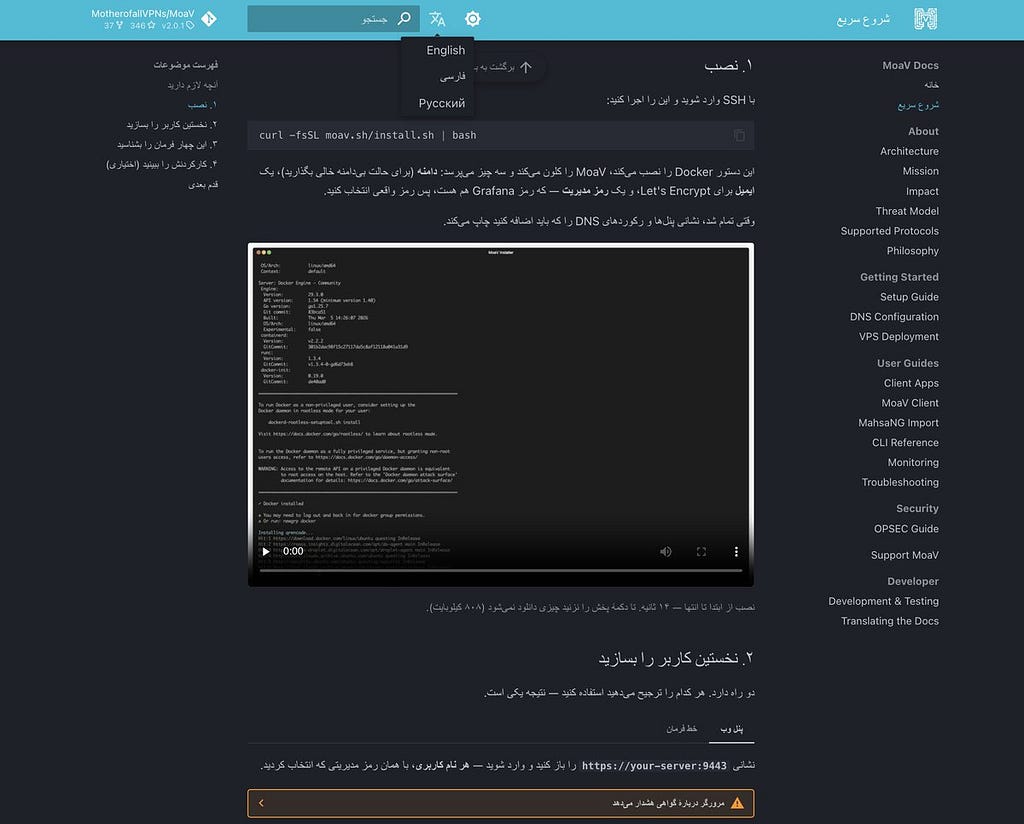1024x824 pixels.
Task: Open Setup Guide page
Action: click(909, 297)
